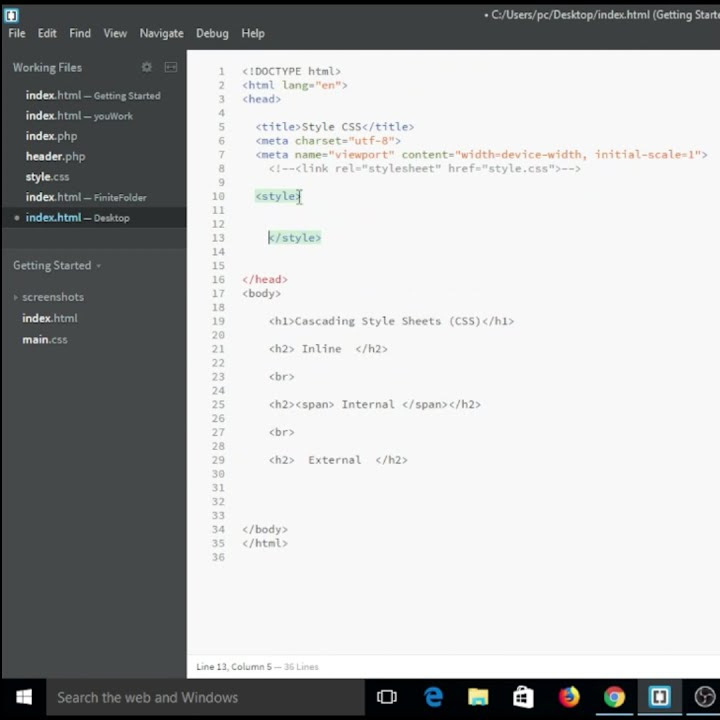The height and width of the screenshot is (720, 720).
Task: Open the Working Files settings gear
Action: [x=146, y=67]
